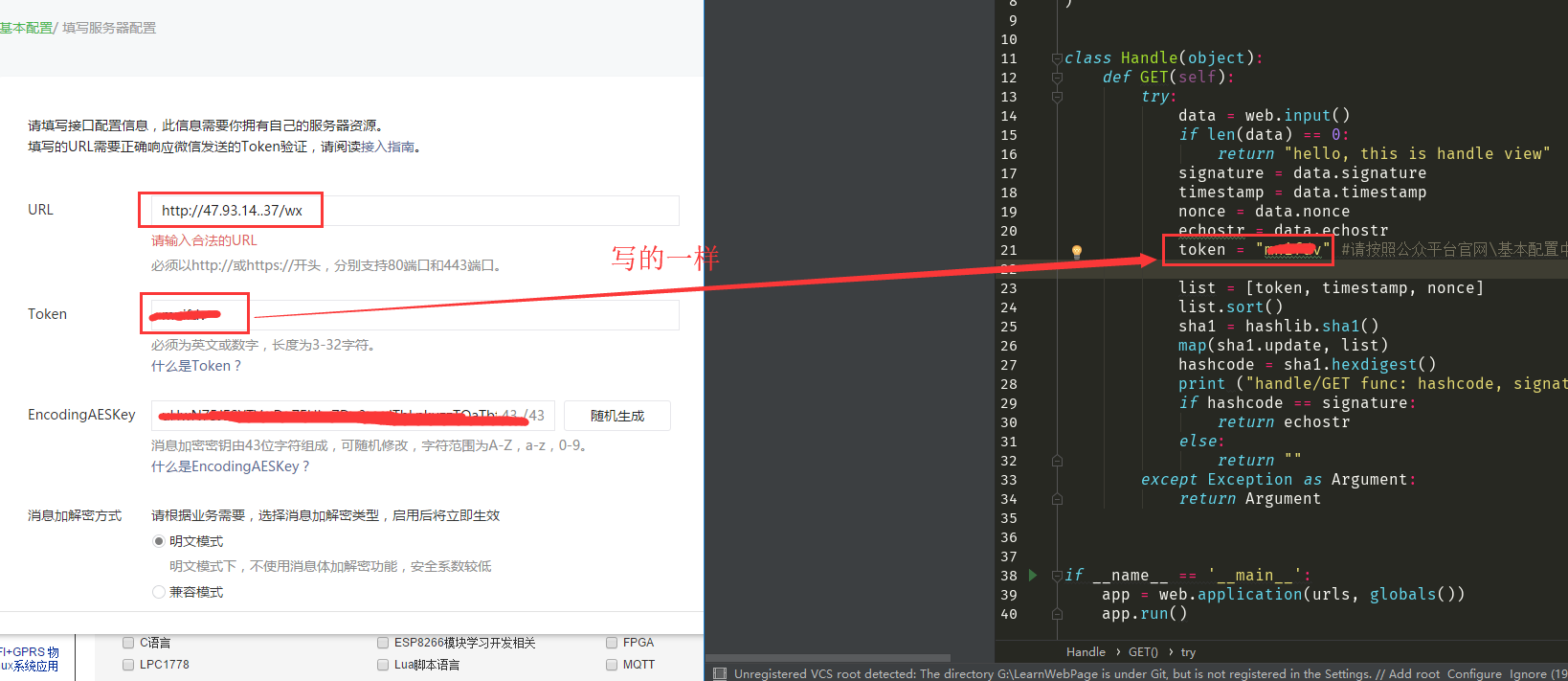Check the C语言 checkbox

tap(128, 643)
